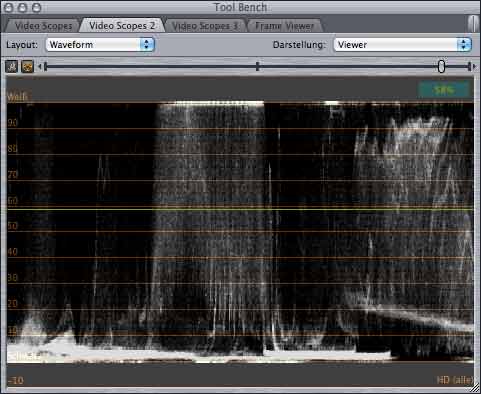This screenshot has height=394, width=481.
Task: Click the Darstellung dropdown's blue arrows
Action: coord(464,45)
